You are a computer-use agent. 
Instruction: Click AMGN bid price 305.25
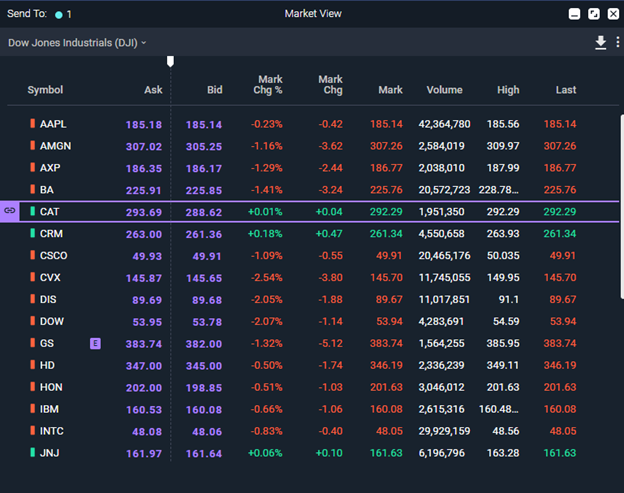pyautogui.click(x=204, y=147)
